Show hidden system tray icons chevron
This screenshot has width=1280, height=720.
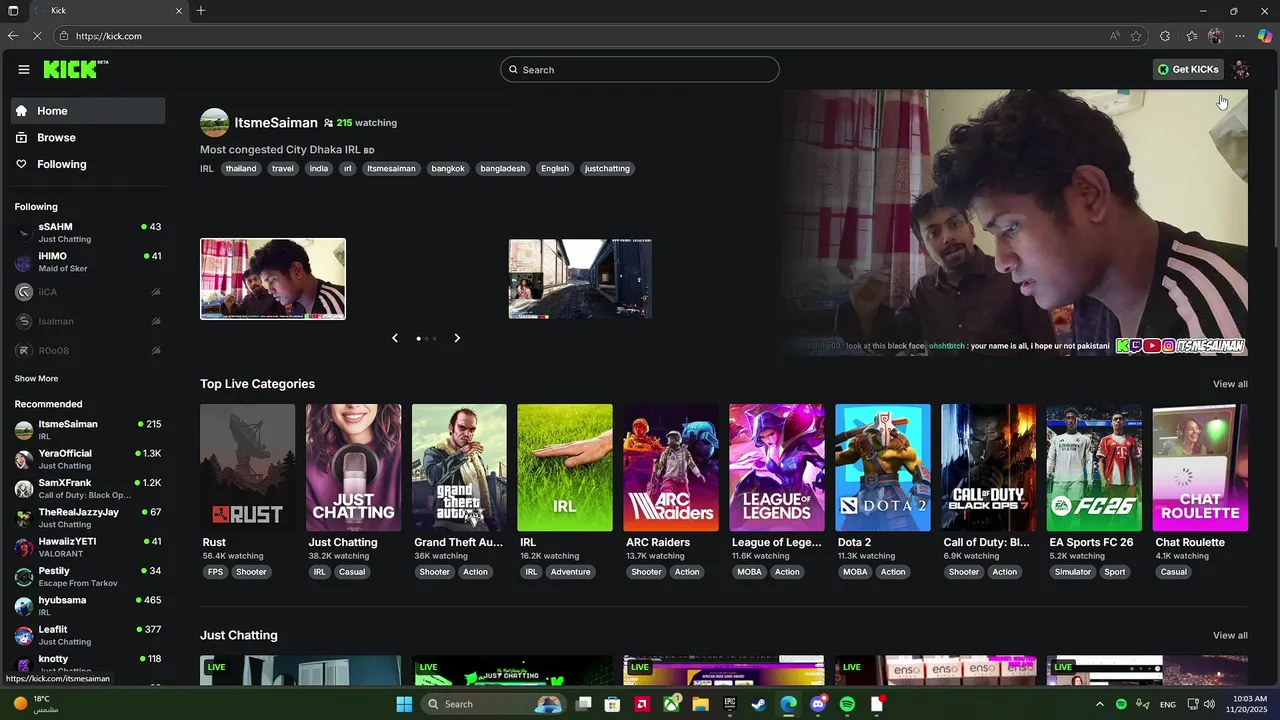[x=1099, y=704]
